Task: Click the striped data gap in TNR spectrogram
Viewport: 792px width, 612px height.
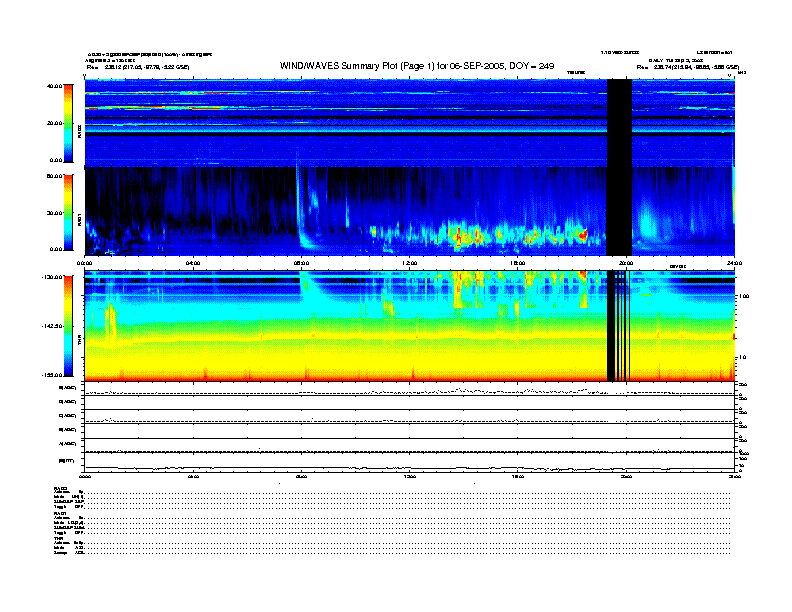Action: click(618, 326)
